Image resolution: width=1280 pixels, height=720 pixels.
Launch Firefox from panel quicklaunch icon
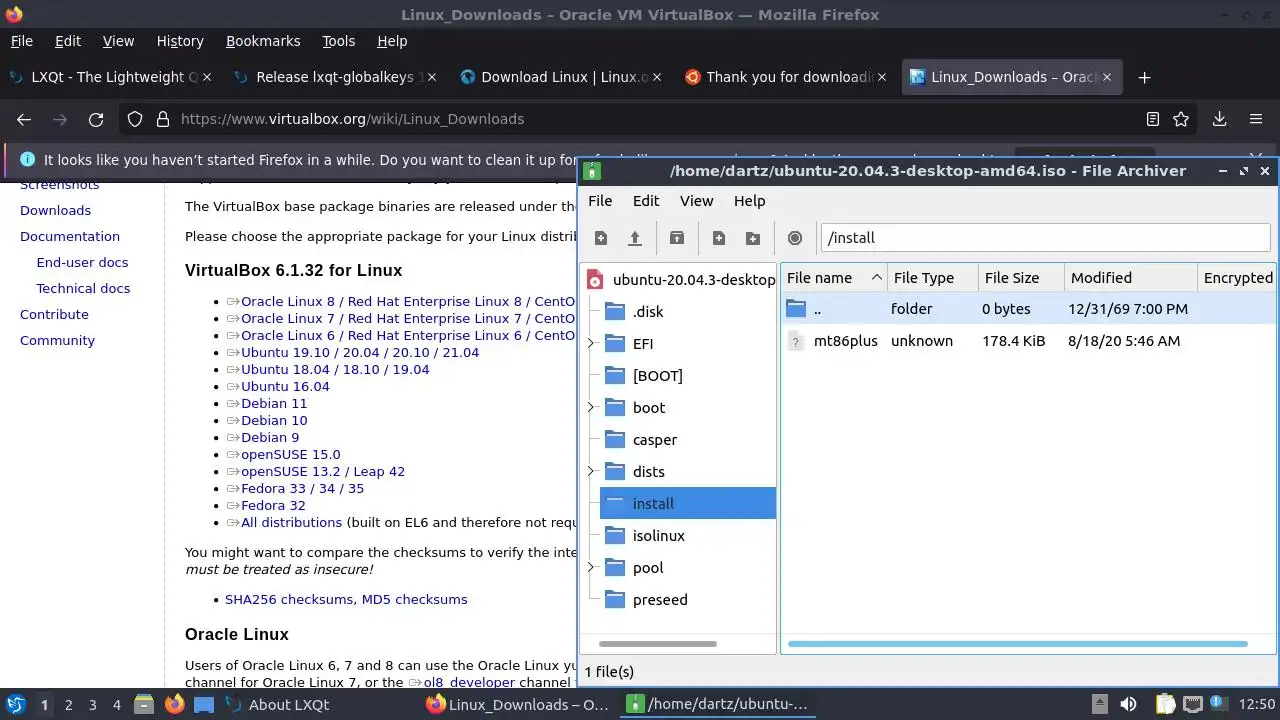click(174, 704)
